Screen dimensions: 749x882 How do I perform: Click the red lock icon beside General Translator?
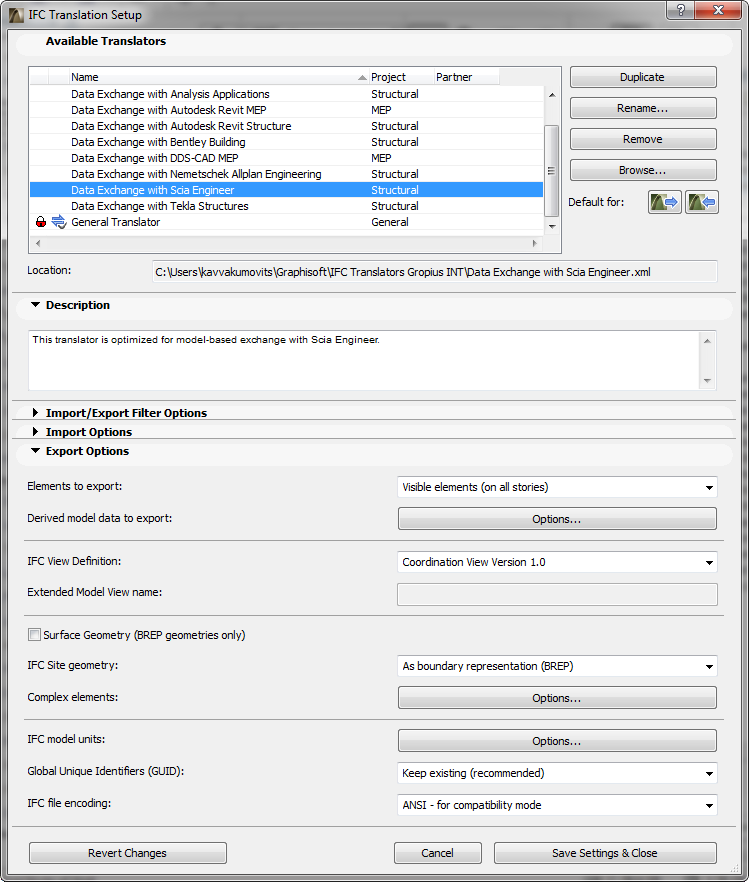coord(40,222)
